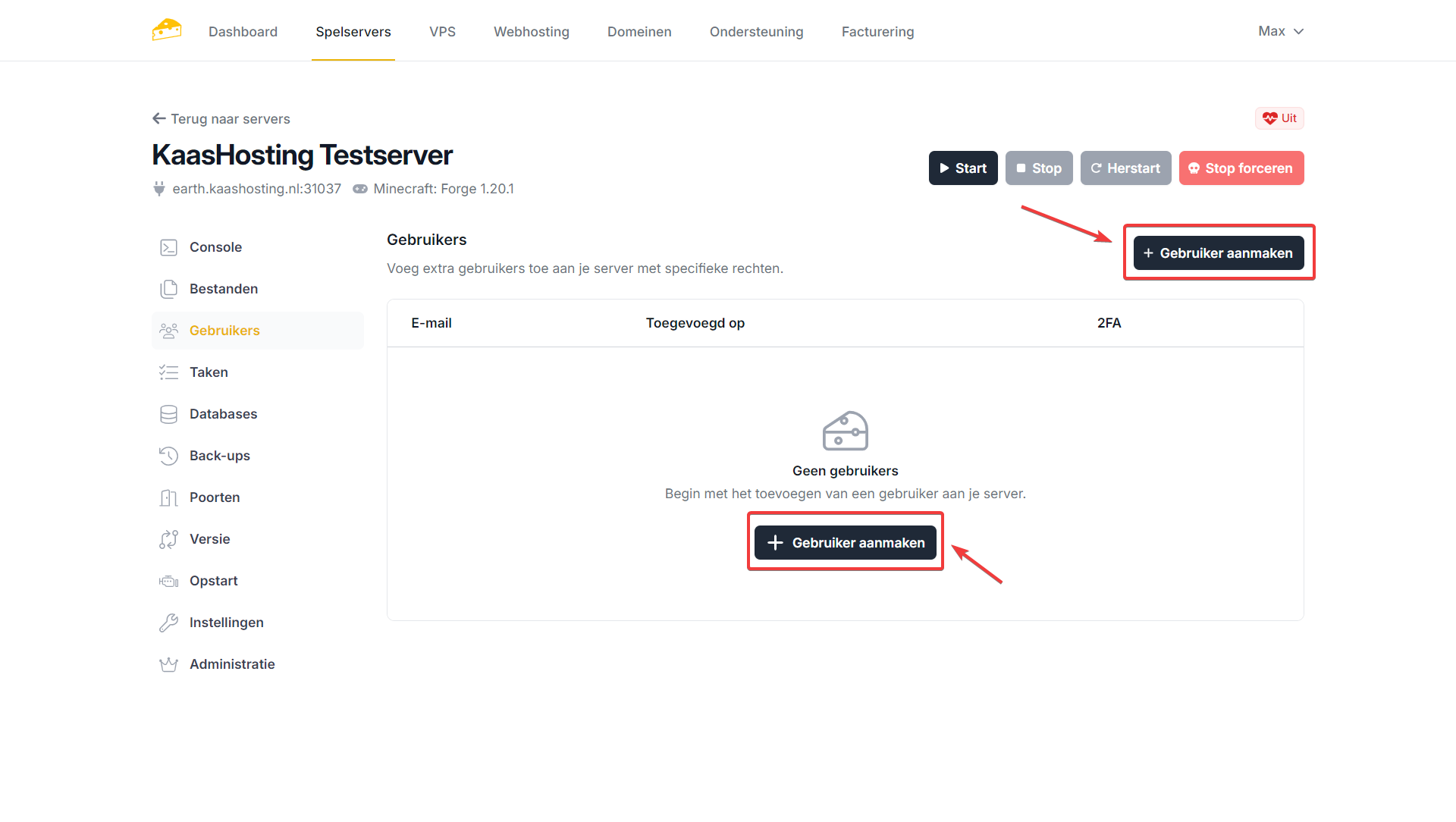Click the KaasHosting cheese logo
Screen dimensions: 1456x822
pos(167,30)
